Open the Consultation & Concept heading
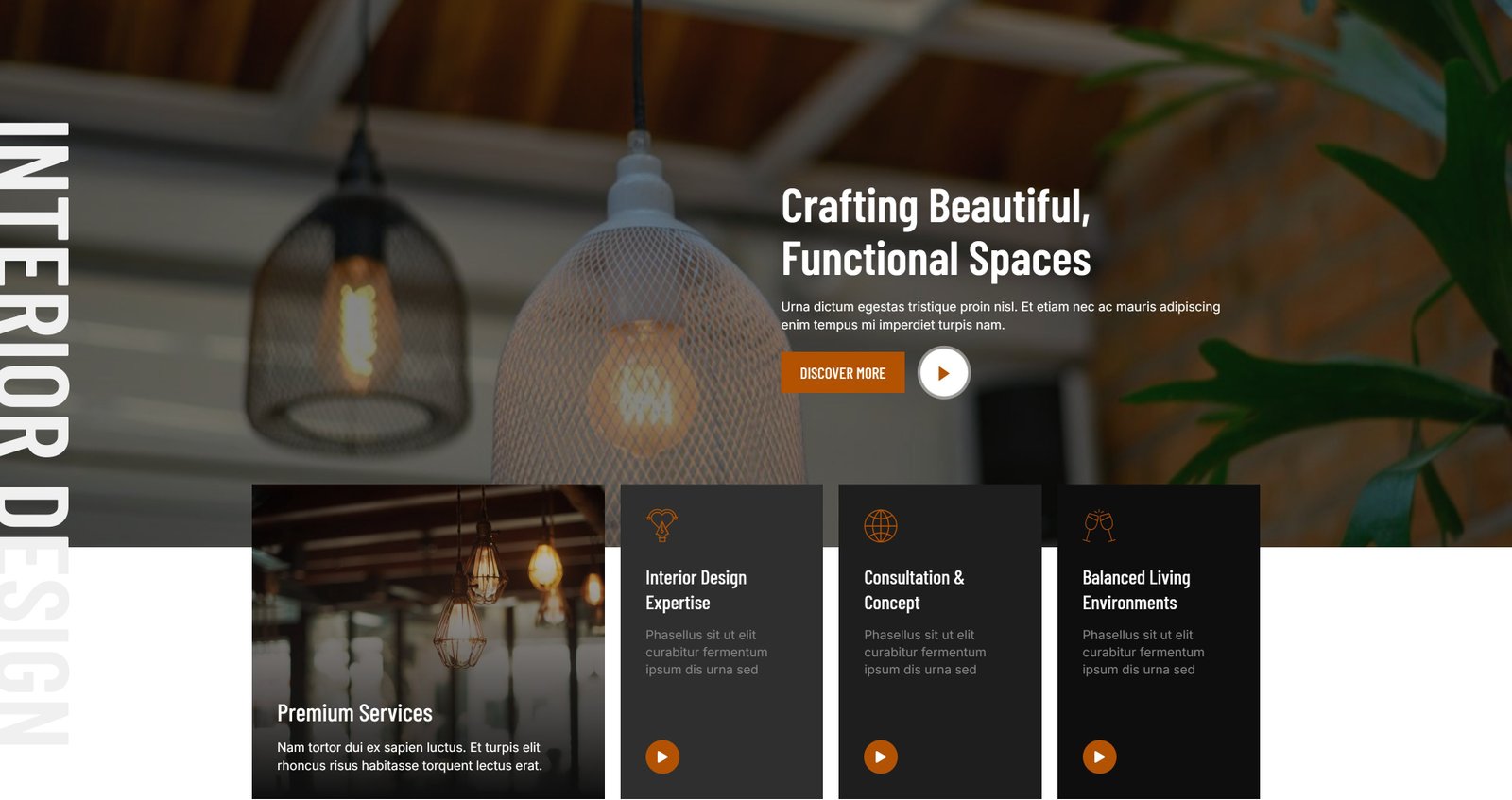This screenshot has width=1512, height=800. (914, 590)
